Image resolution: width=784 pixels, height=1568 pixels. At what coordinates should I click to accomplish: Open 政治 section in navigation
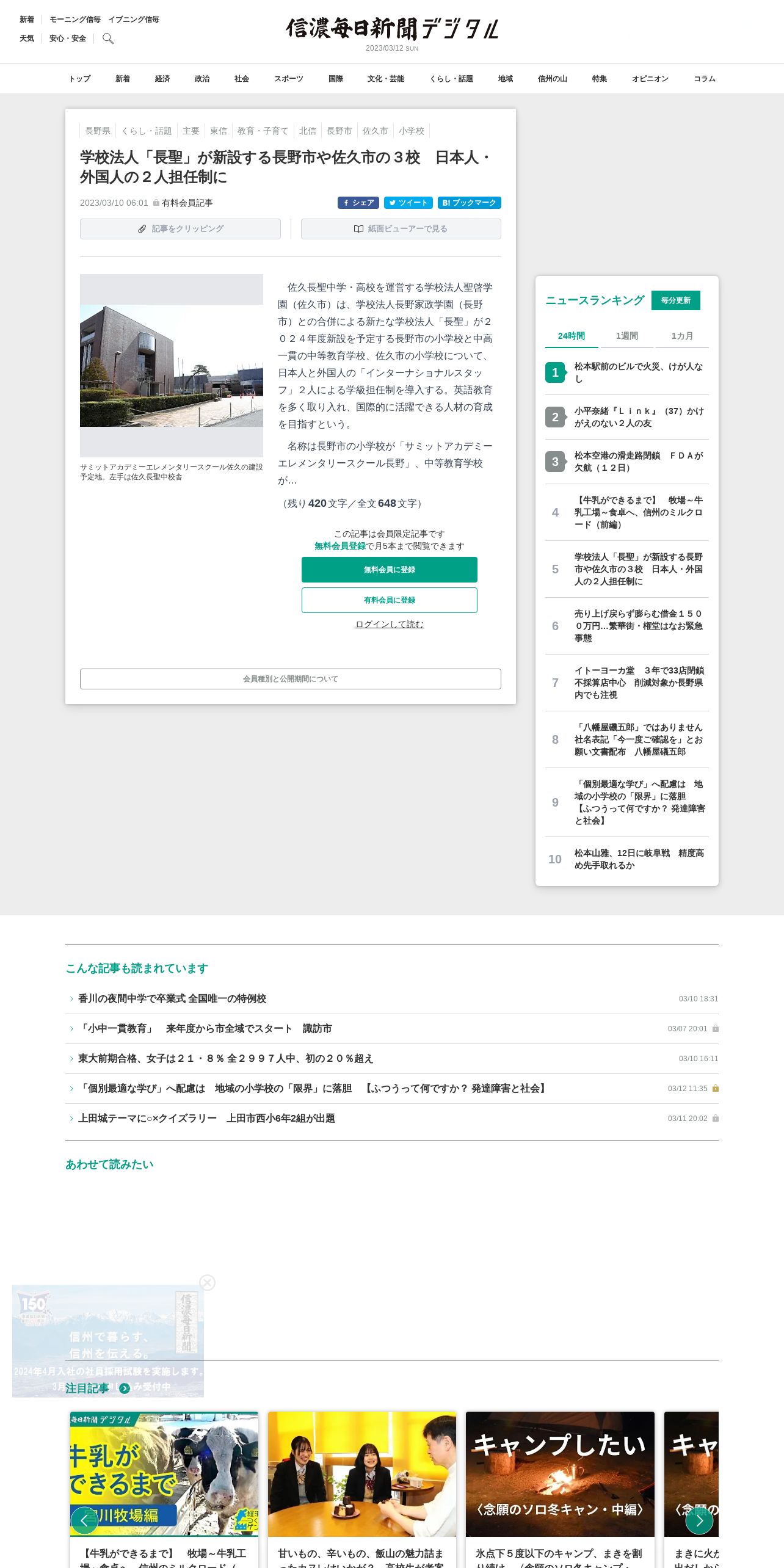pyautogui.click(x=202, y=79)
